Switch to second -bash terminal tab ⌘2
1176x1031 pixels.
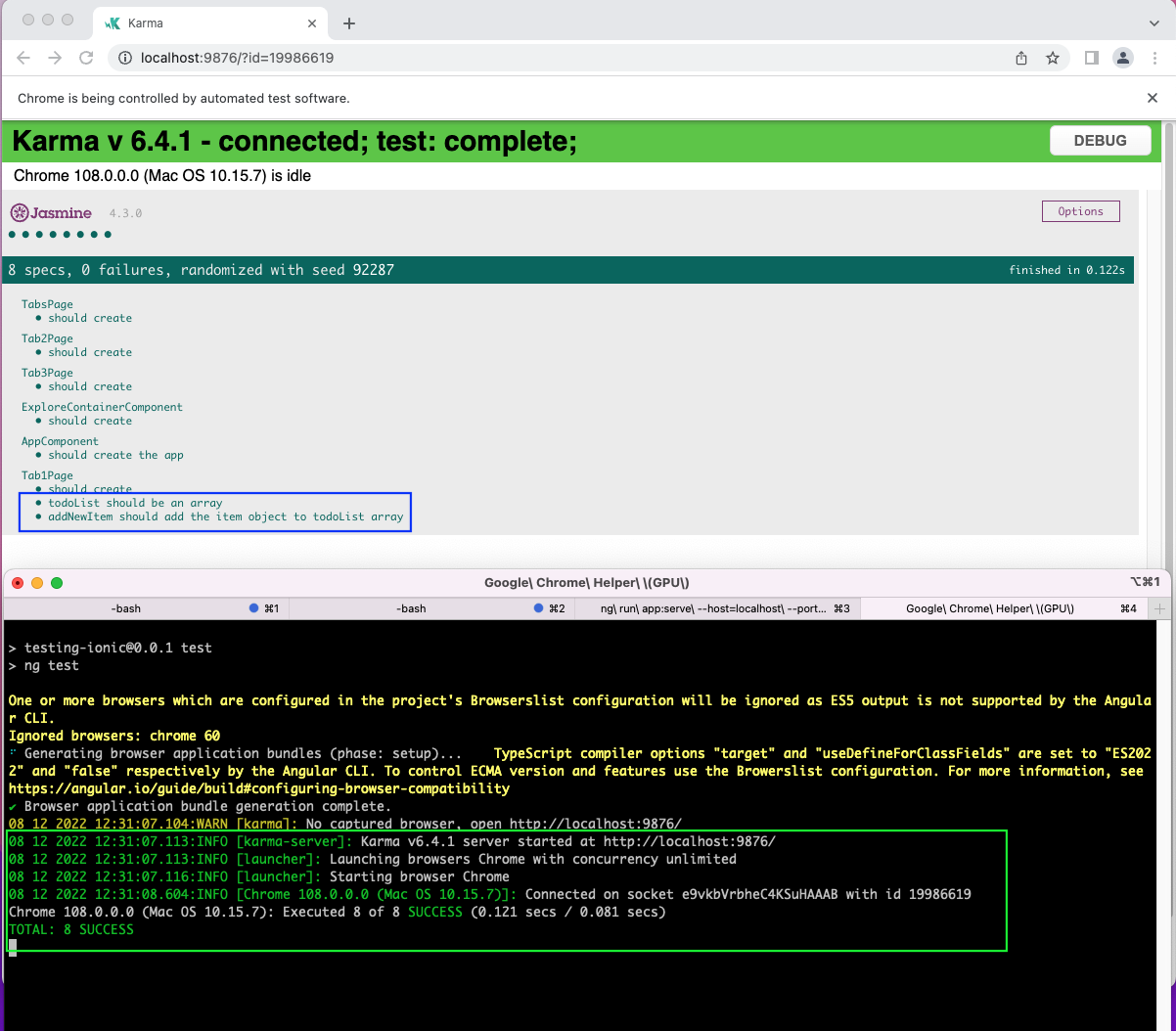tap(431, 608)
